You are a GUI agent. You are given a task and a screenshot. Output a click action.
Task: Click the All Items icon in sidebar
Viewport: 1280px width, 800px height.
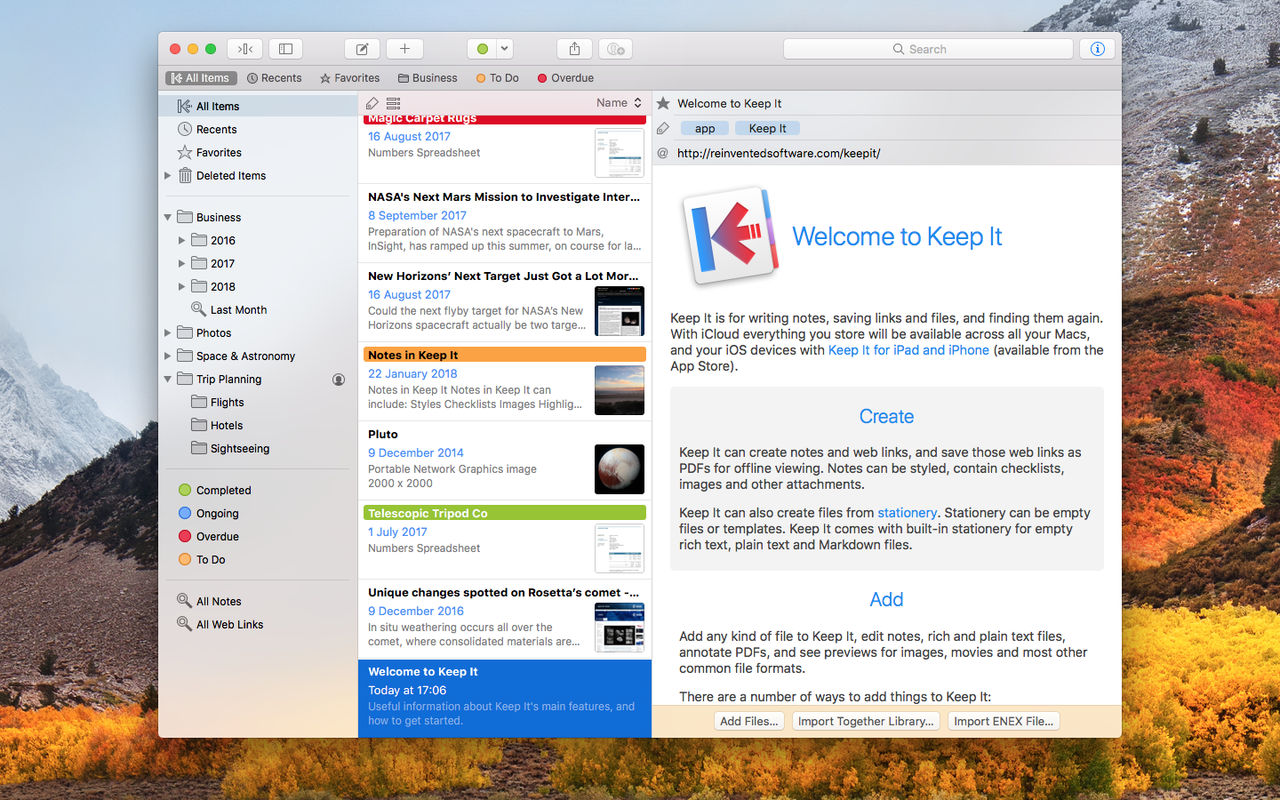tap(185, 106)
